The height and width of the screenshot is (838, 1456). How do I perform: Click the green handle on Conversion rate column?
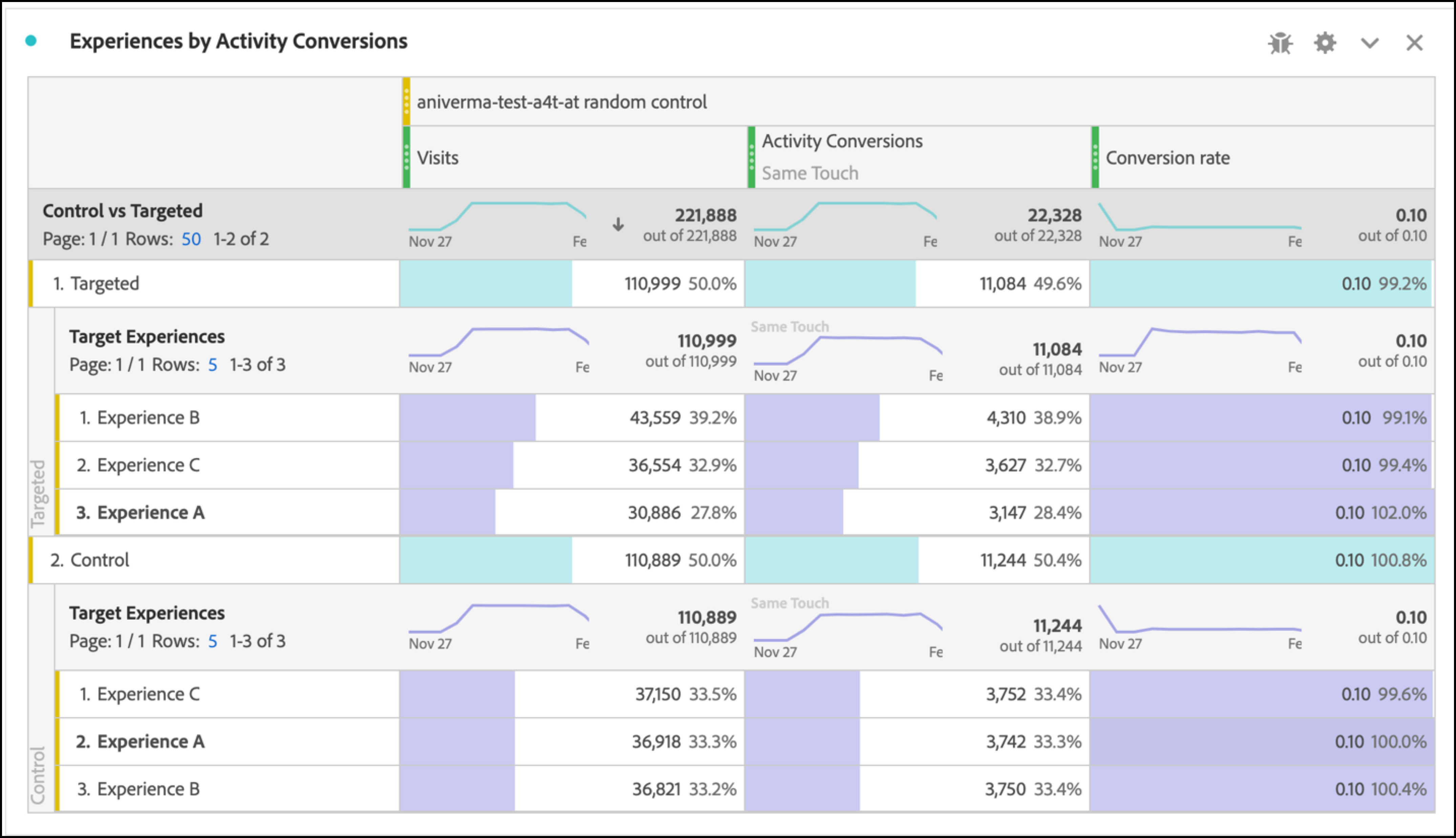(1095, 157)
